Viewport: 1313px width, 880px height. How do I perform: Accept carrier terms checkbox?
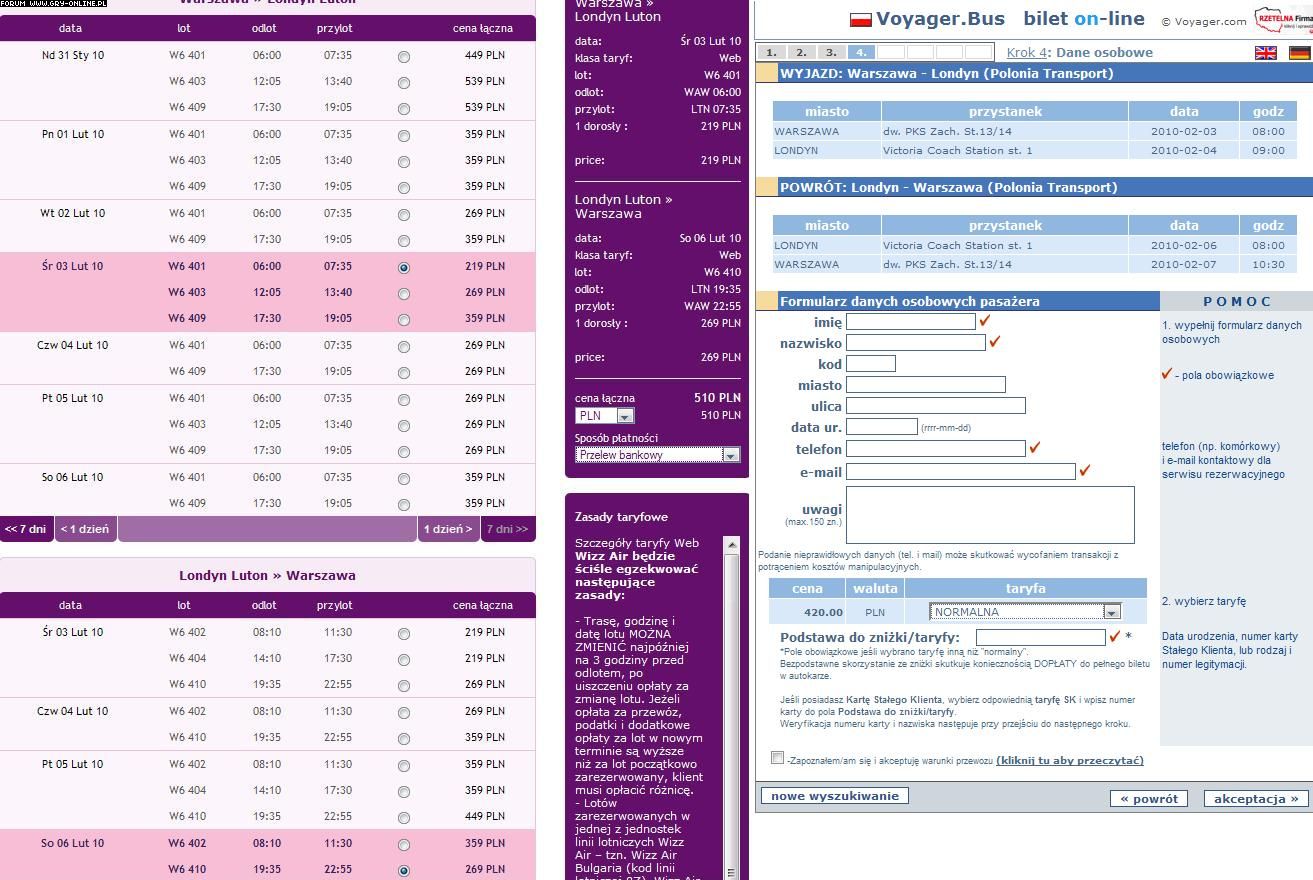777,758
